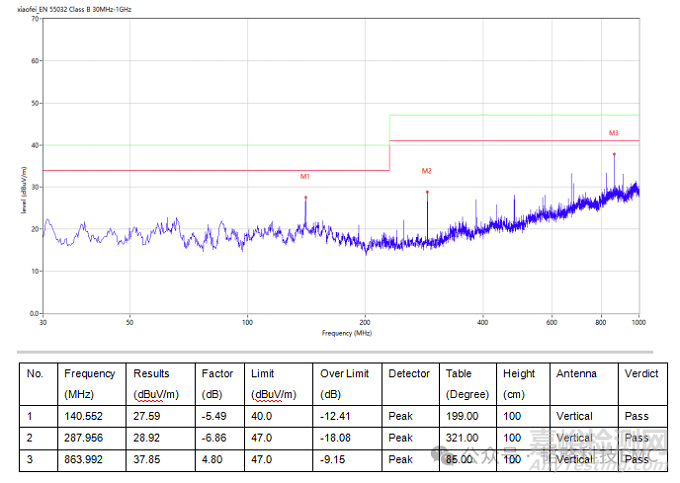Click the Frequency (MHz) x-axis label
The image size is (680, 483).
(341, 332)
